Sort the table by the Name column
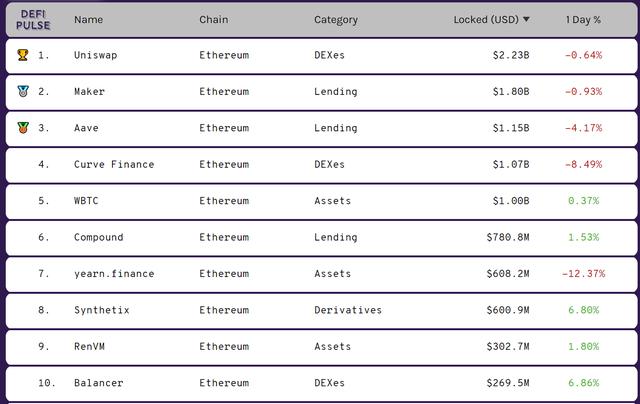The image size is (640, 404). (x=89, y=20)
